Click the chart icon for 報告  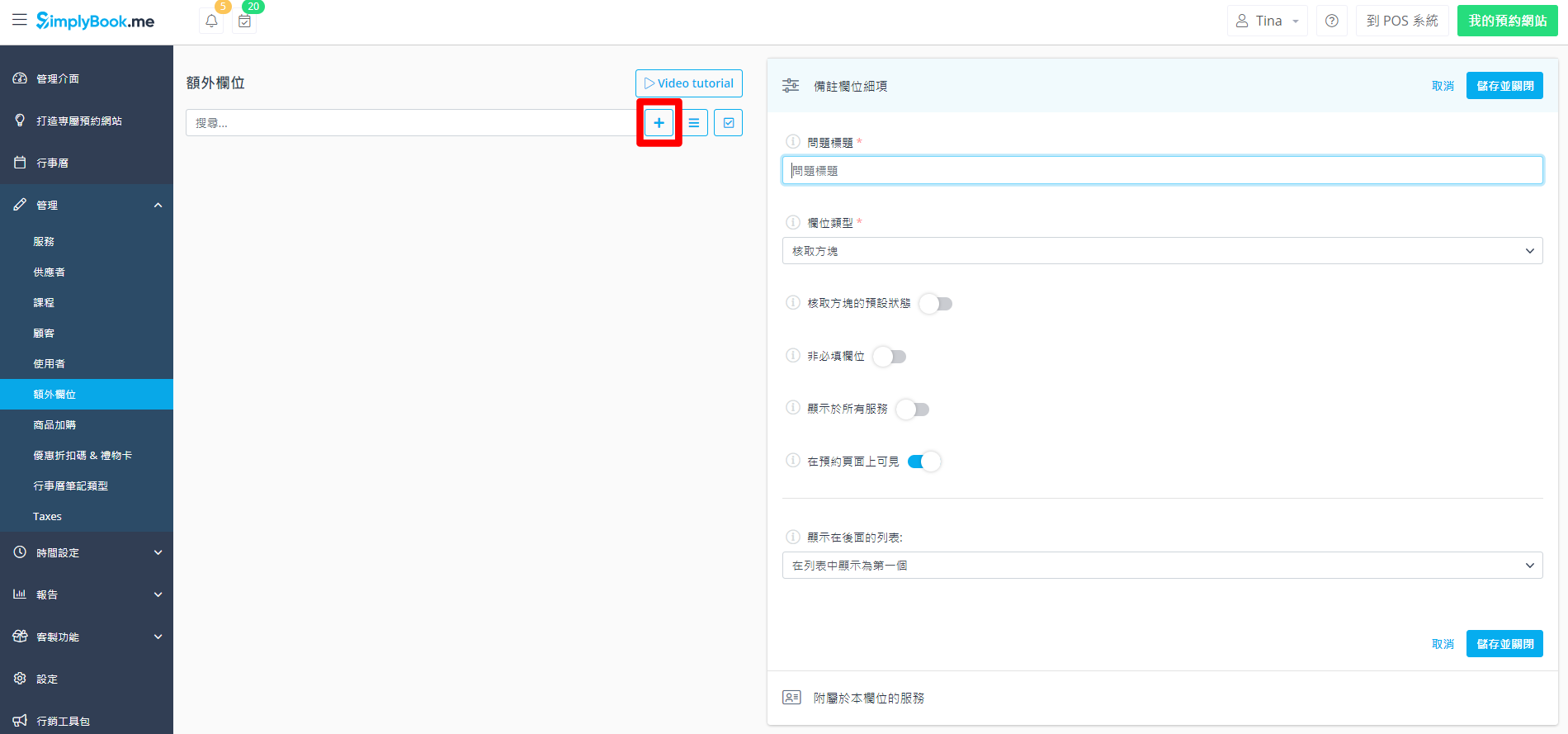(20, 594)
